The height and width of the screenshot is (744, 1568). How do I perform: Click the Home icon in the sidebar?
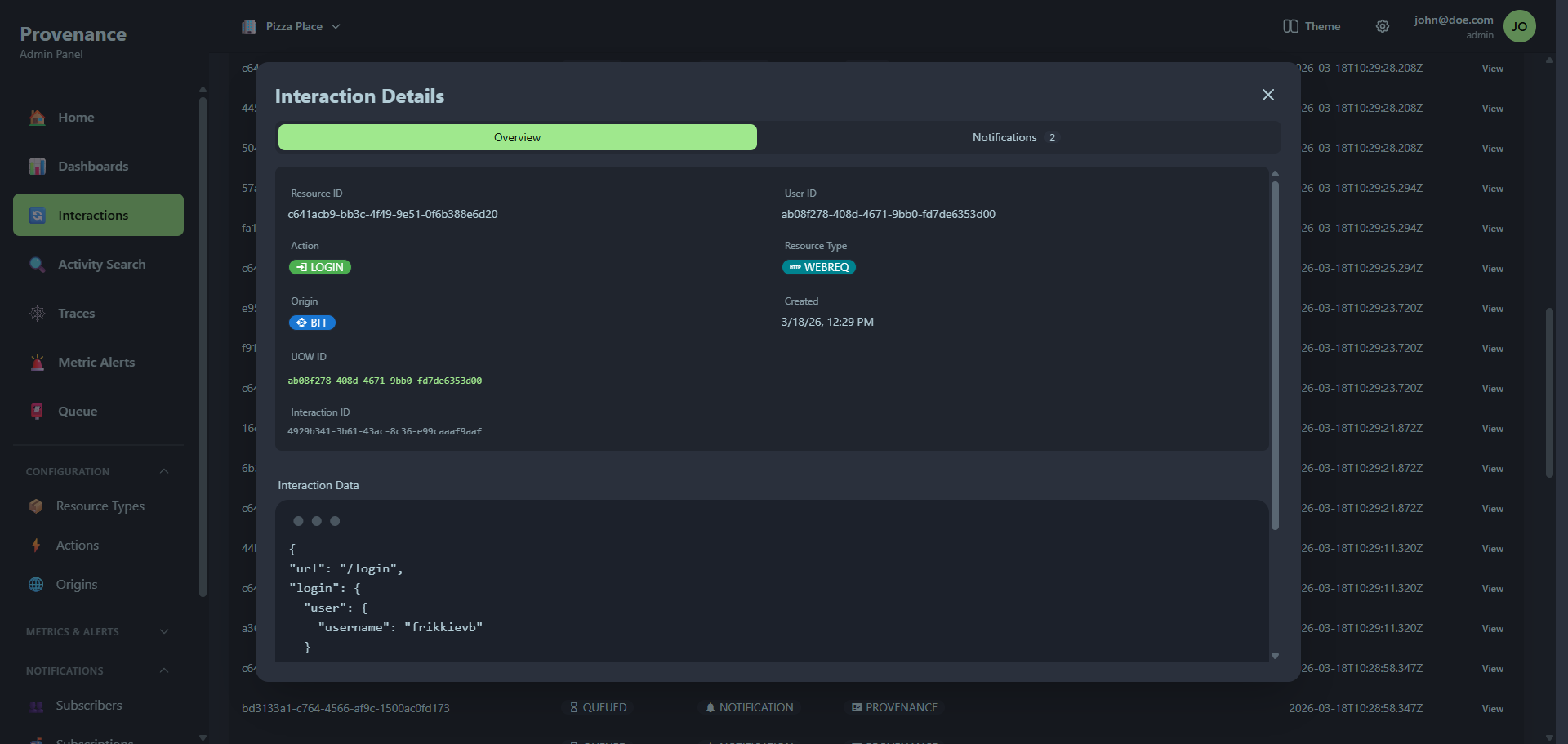click(x=38, y=118)
